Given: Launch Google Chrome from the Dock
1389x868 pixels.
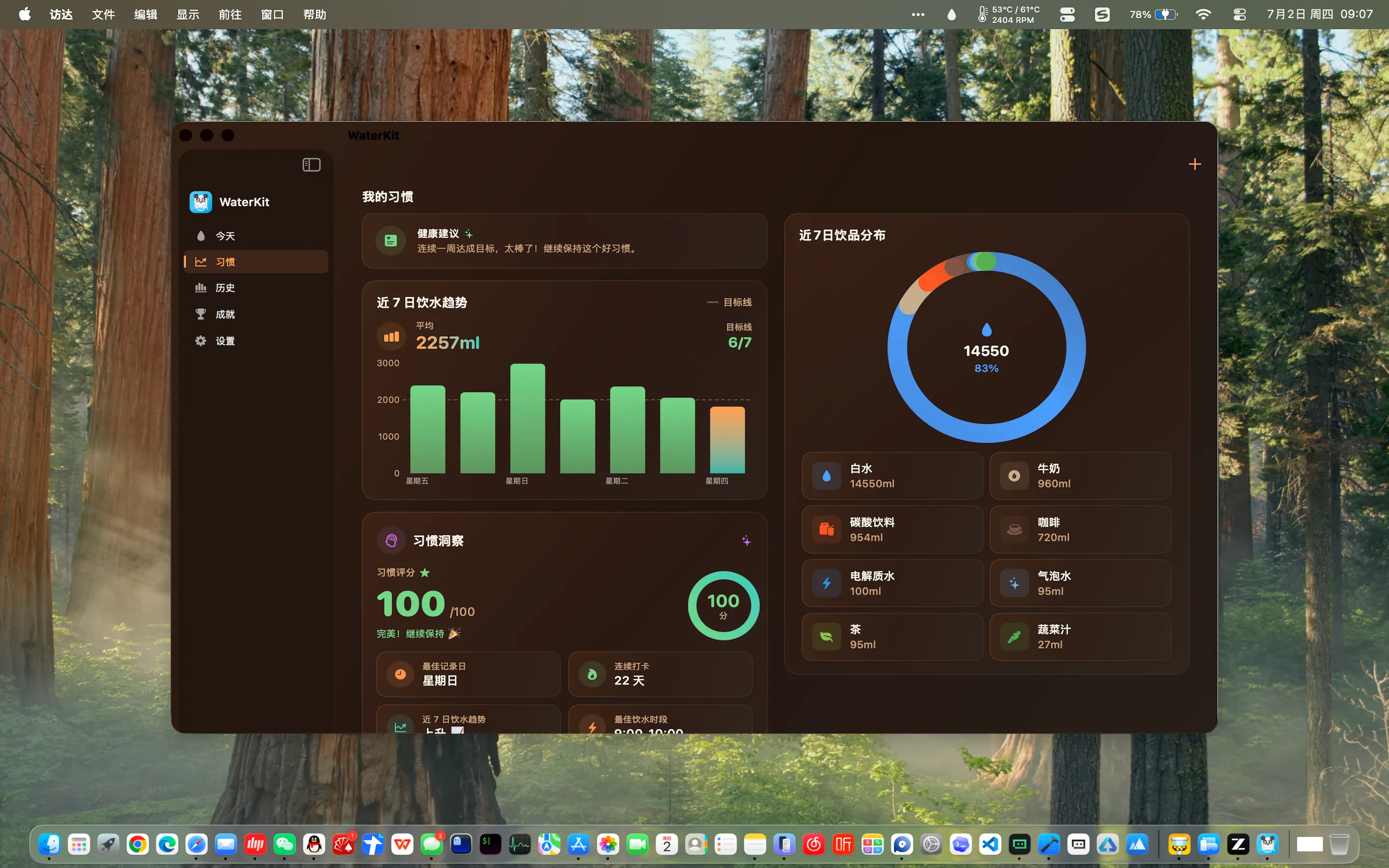Looking at the screenshot, I should point(138,844).
